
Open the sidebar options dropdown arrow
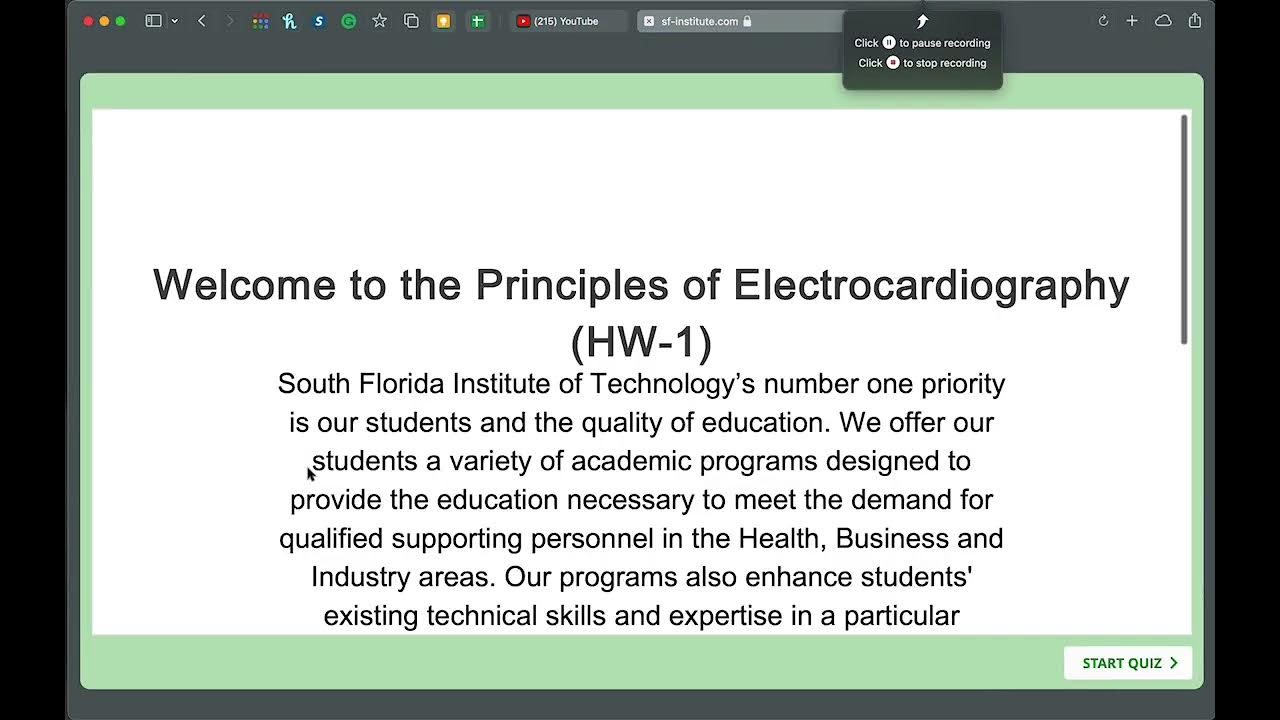click(x=174, y=21)
